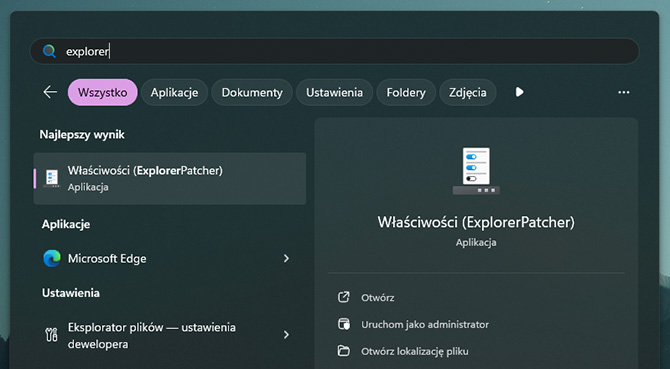Expand Eksplorator plików settings result chevron
The image size is (670, 369).
click(286, 335)
